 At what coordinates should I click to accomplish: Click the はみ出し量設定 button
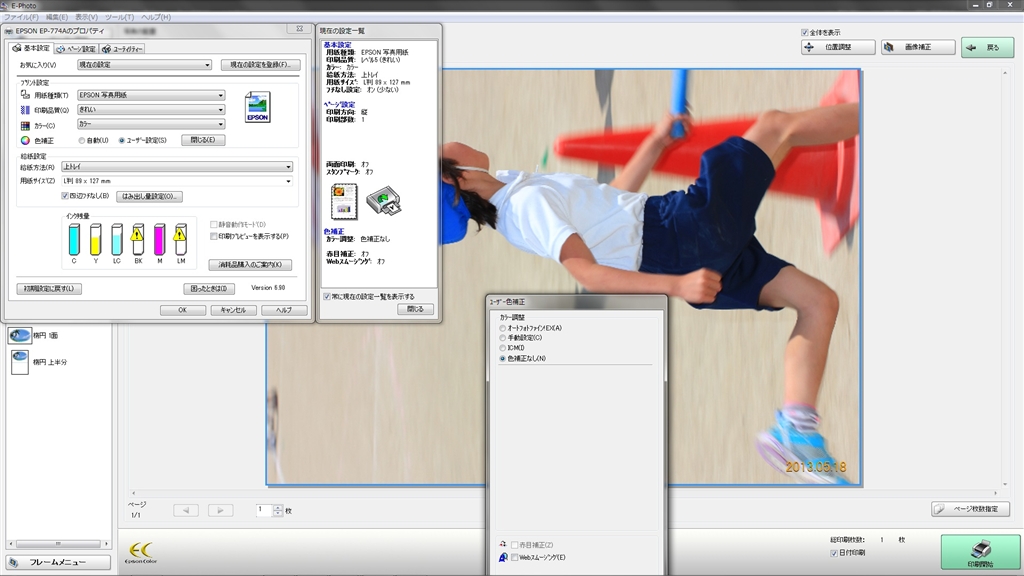[149, 196]
